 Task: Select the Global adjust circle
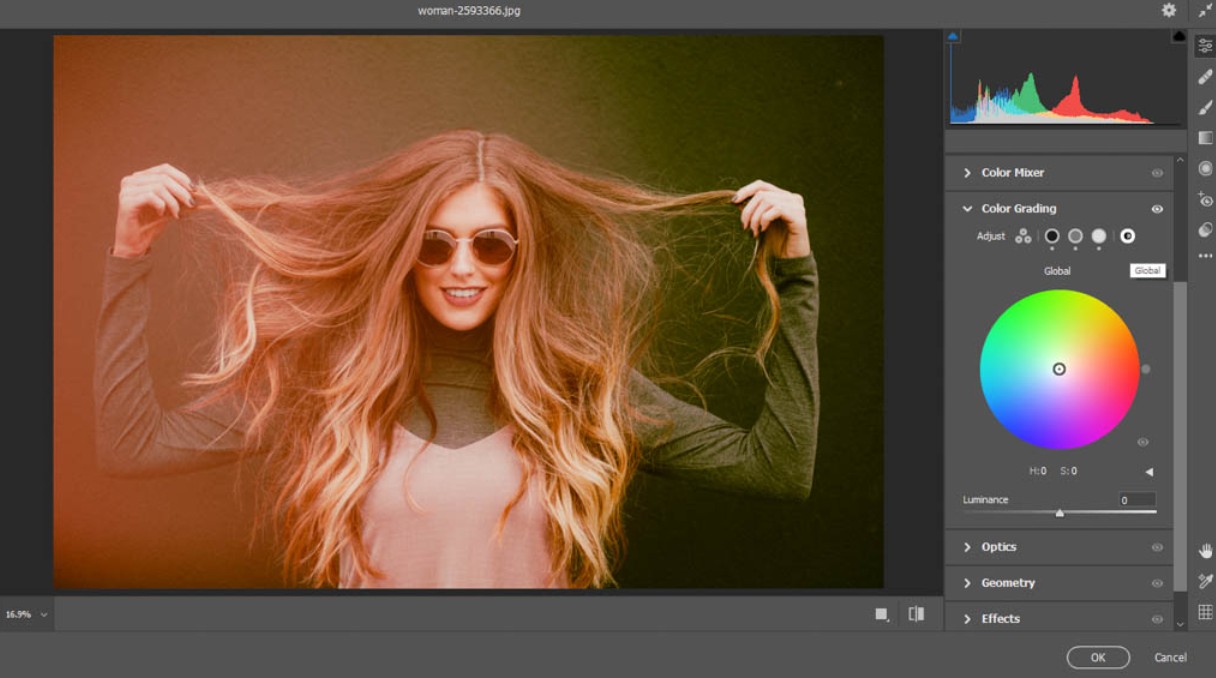point(1127,236)
